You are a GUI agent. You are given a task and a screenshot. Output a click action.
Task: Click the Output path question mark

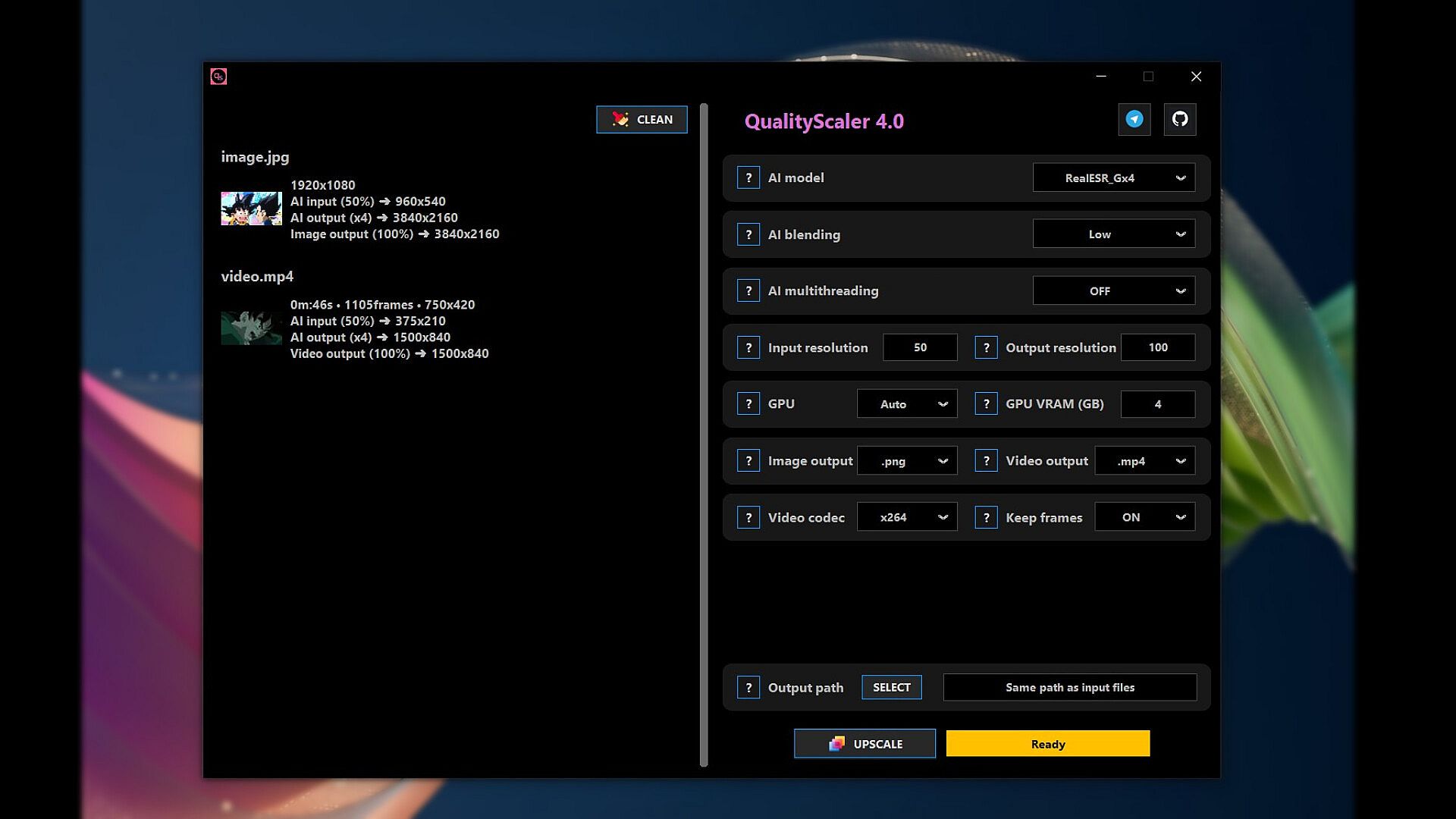click(748, 688)
